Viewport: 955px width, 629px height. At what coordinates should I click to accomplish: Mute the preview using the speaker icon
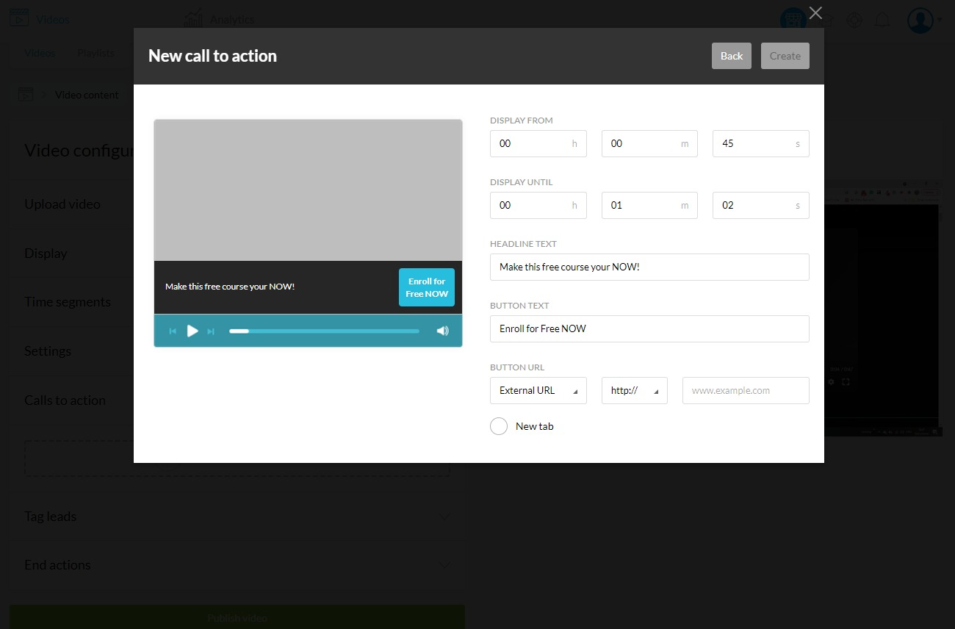coord(442,331)
